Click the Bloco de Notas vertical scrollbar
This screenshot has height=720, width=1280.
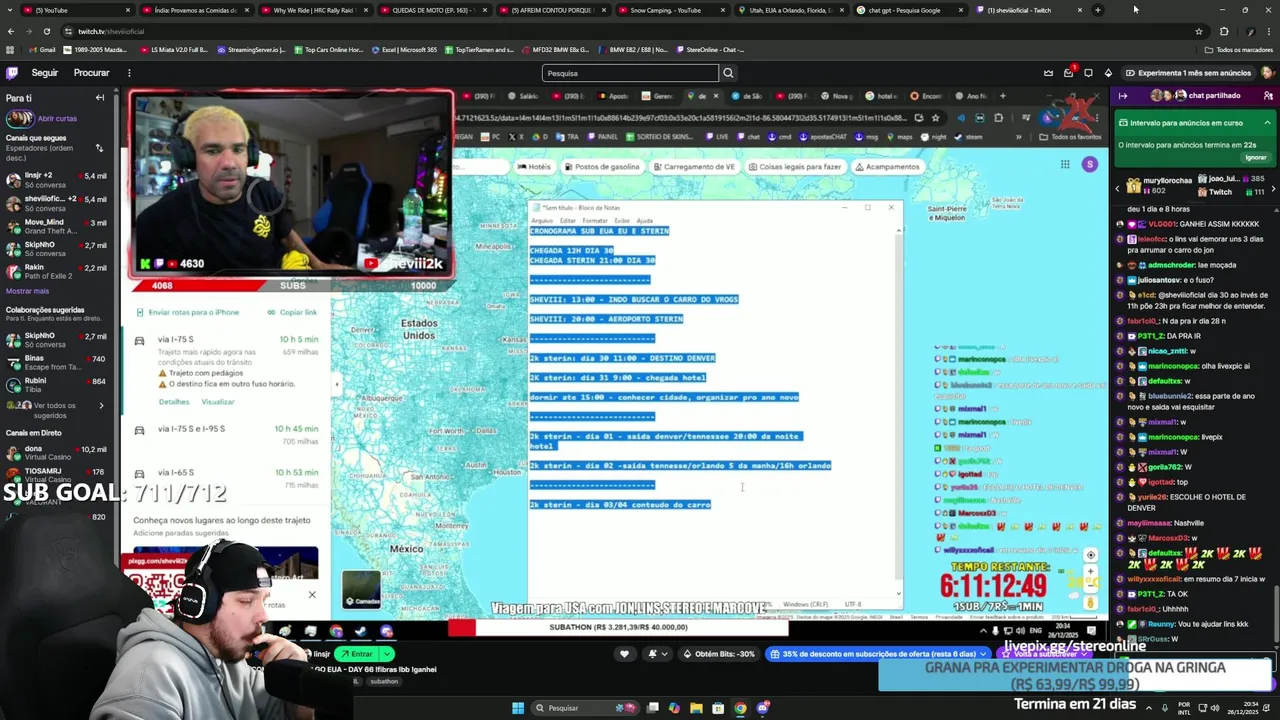click(898, 410)
